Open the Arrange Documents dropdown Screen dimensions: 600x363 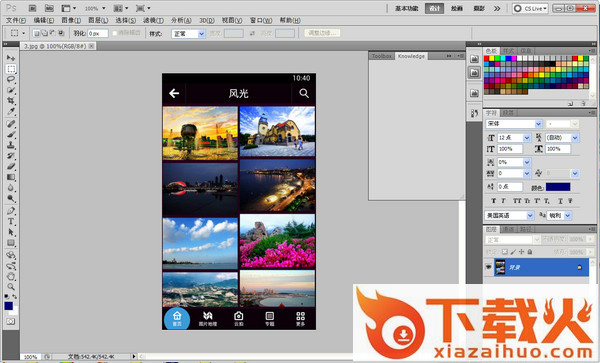[121, 8]
